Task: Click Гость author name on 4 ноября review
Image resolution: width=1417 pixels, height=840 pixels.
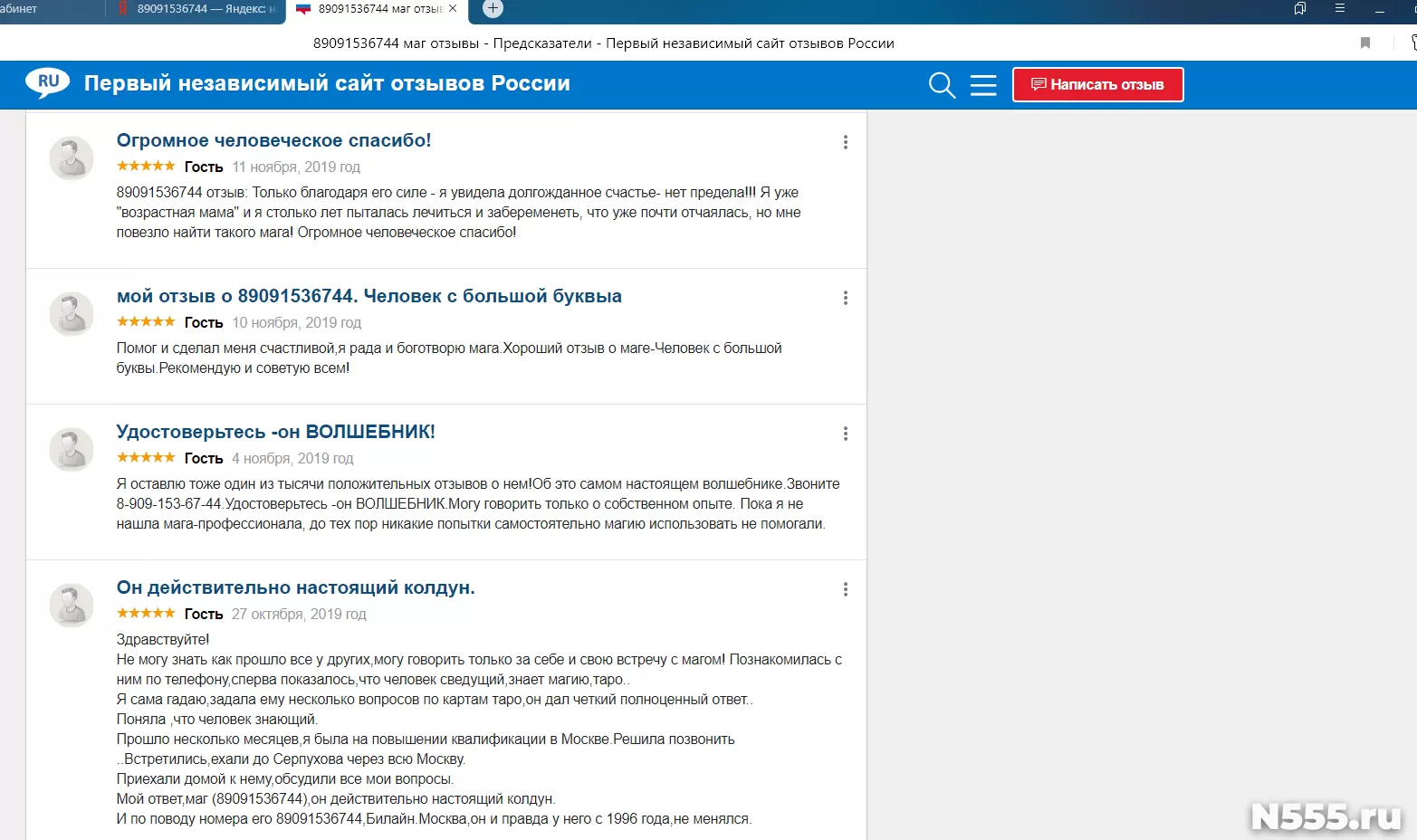Action: [204, 458]
